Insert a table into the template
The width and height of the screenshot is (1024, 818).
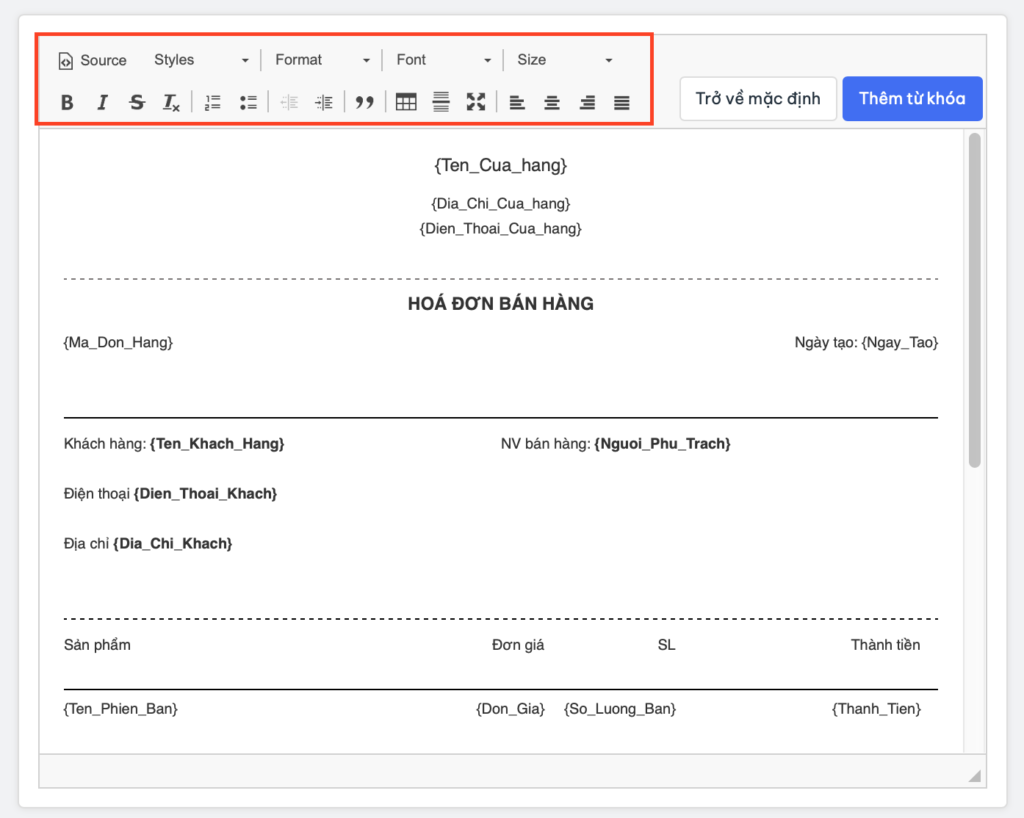[405, 102]
